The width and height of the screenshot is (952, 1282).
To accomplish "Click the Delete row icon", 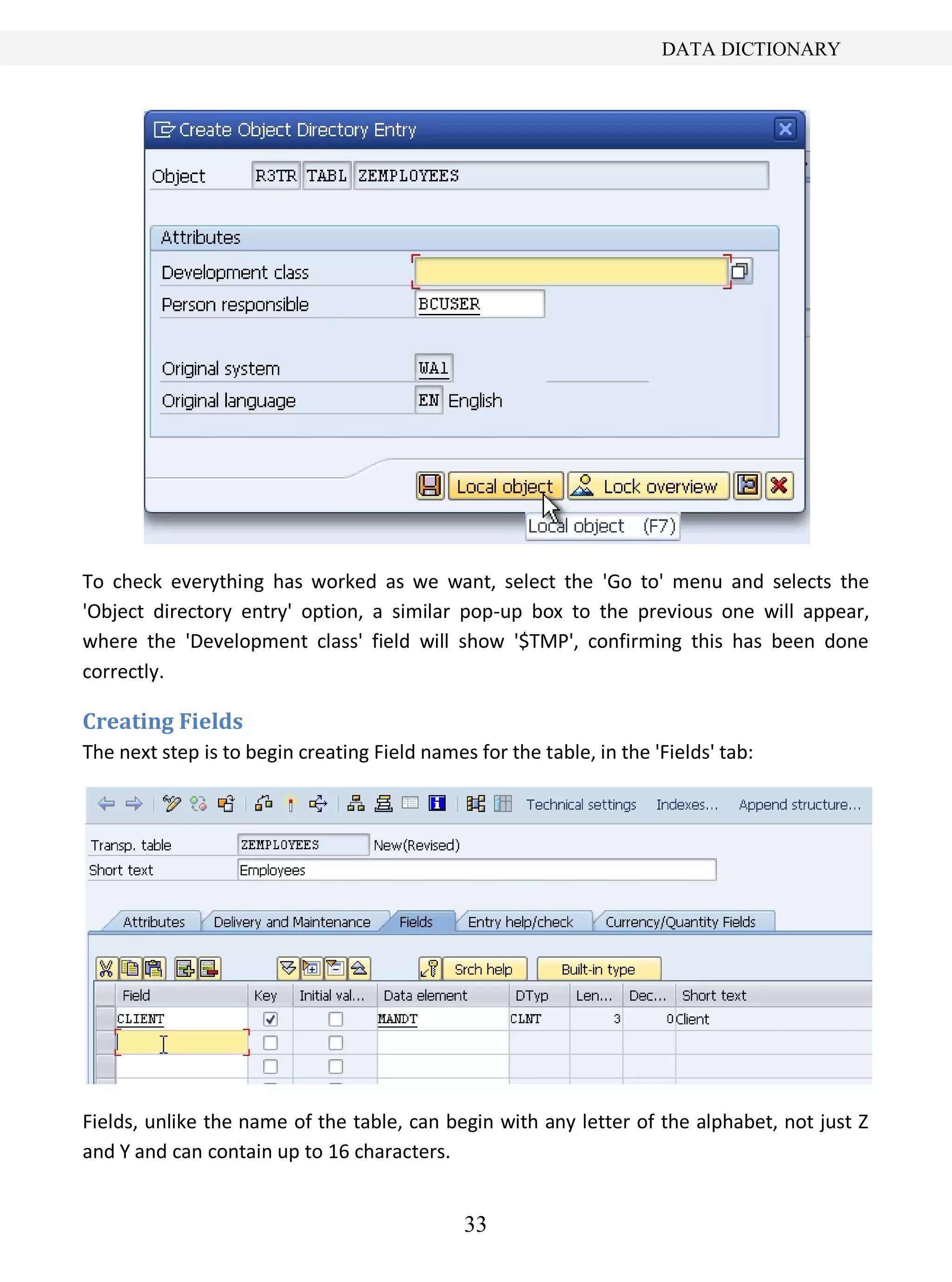I will 209,969.
